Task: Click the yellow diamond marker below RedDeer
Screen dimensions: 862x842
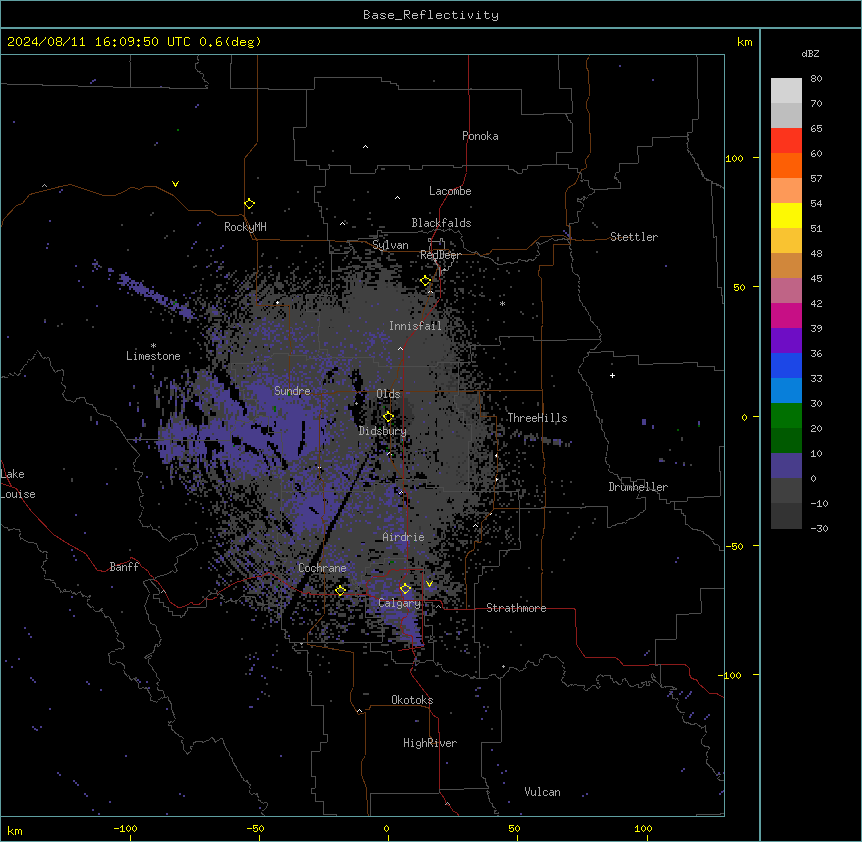Action: coord(426,281)
